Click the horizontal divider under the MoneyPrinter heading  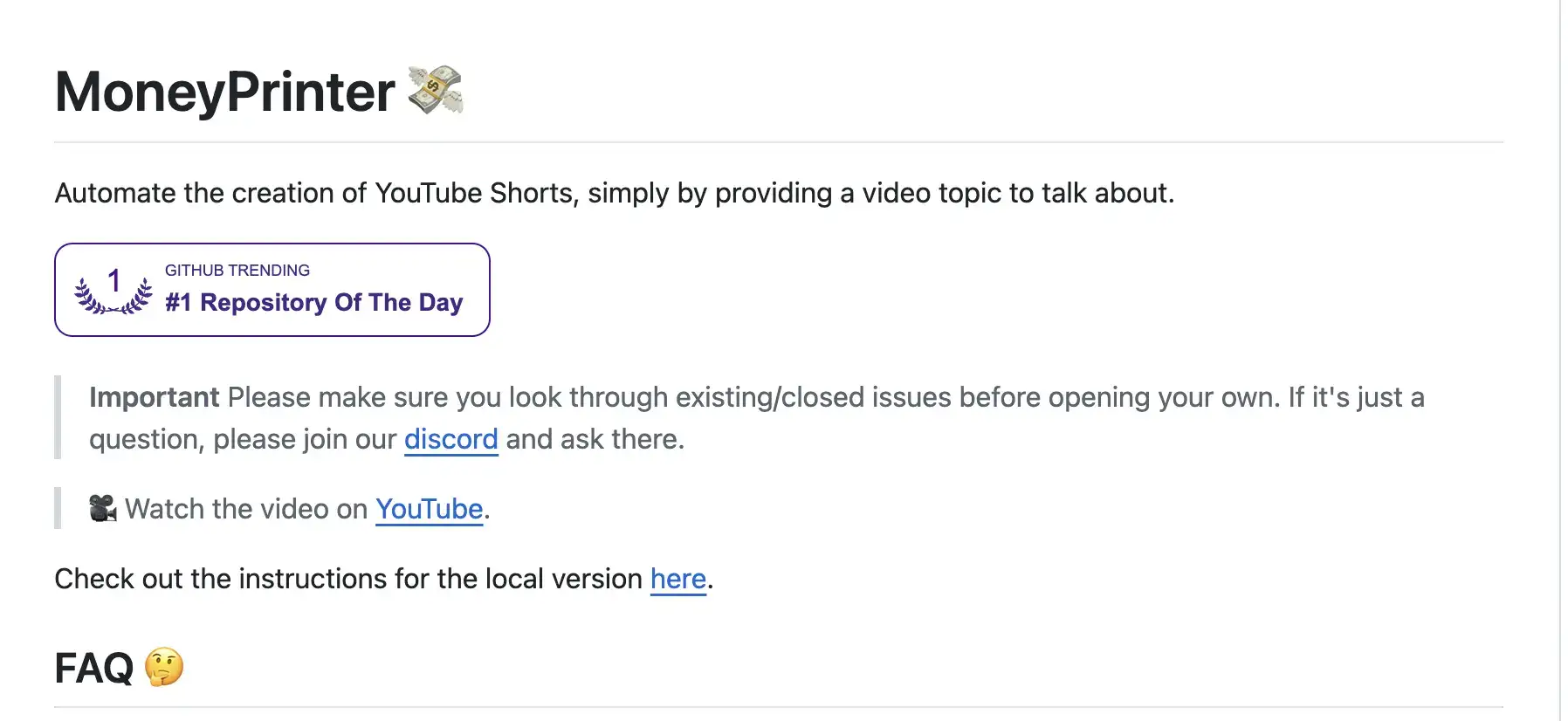pos(779,142)
